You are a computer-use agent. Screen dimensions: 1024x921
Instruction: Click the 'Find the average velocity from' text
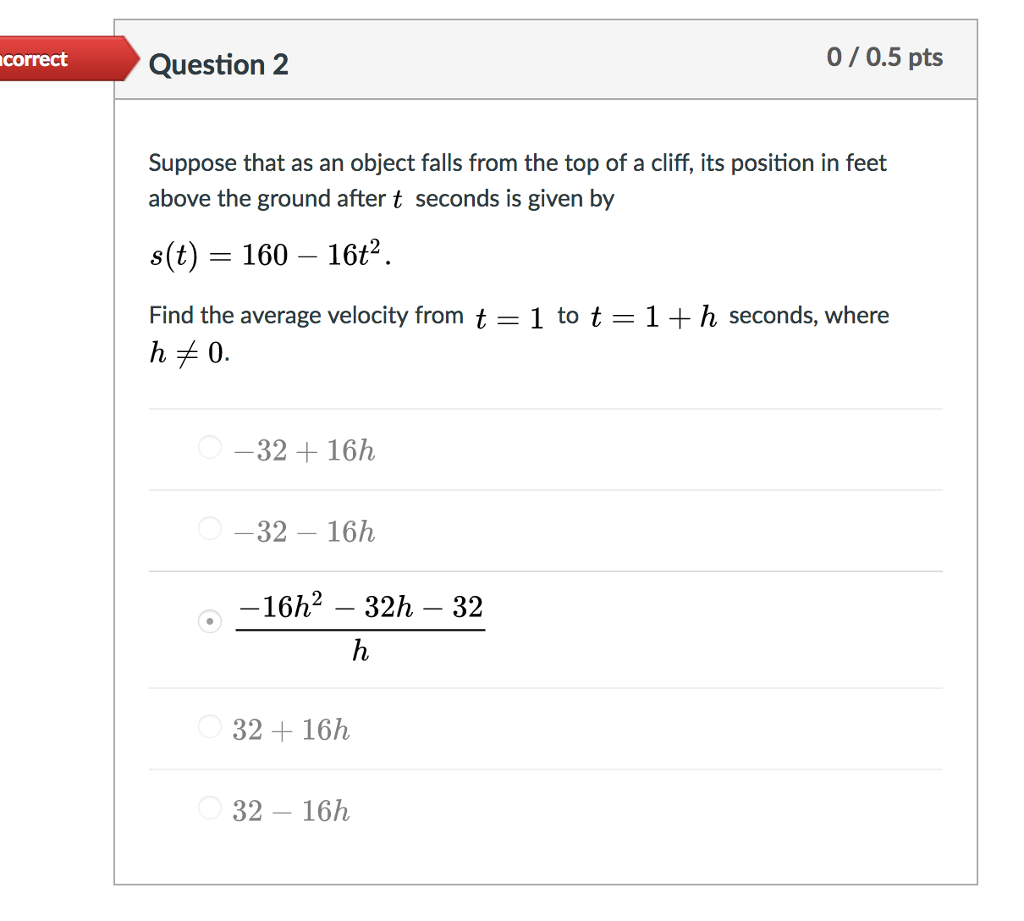click(306, 316)
